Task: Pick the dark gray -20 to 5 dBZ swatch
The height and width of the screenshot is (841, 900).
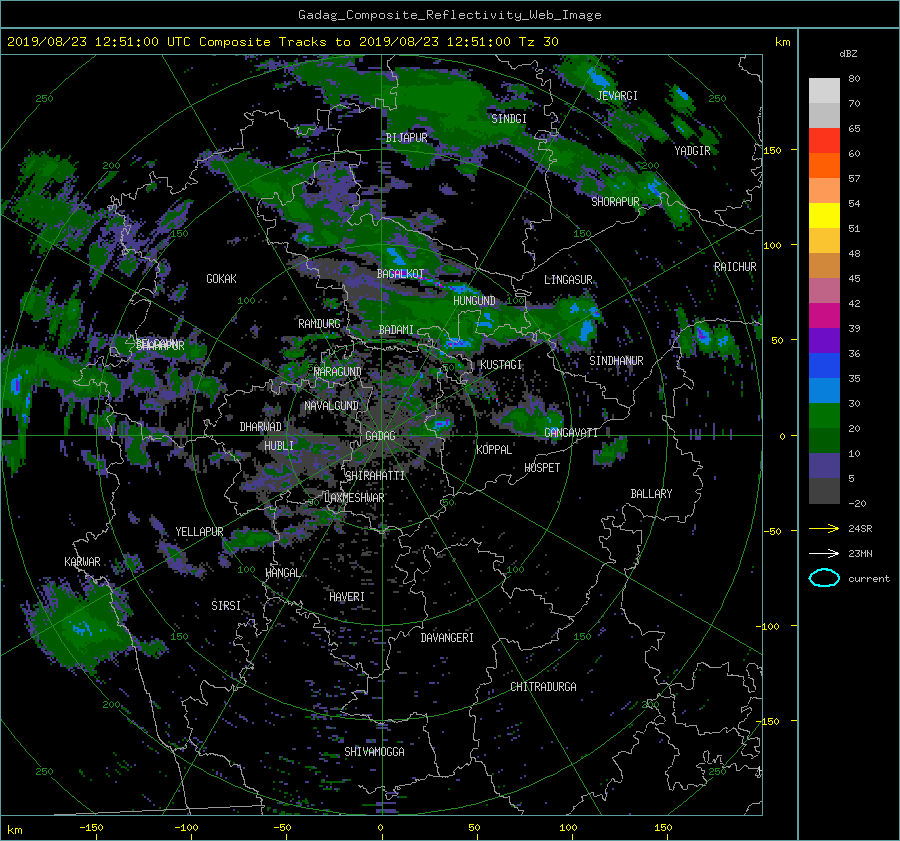Action: [824, 490]
